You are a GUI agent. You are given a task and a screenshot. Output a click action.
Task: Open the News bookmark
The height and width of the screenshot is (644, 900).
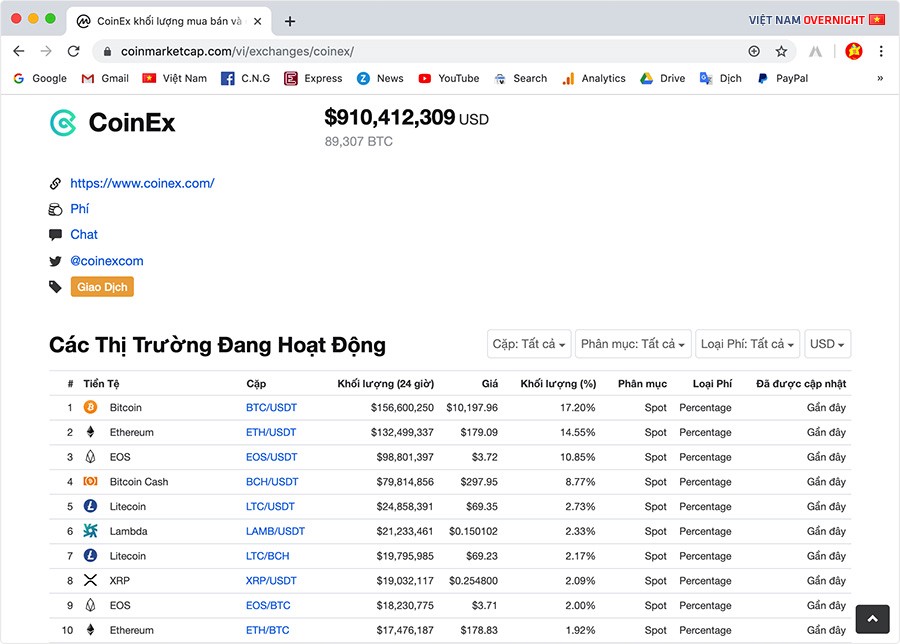(380, 78)
